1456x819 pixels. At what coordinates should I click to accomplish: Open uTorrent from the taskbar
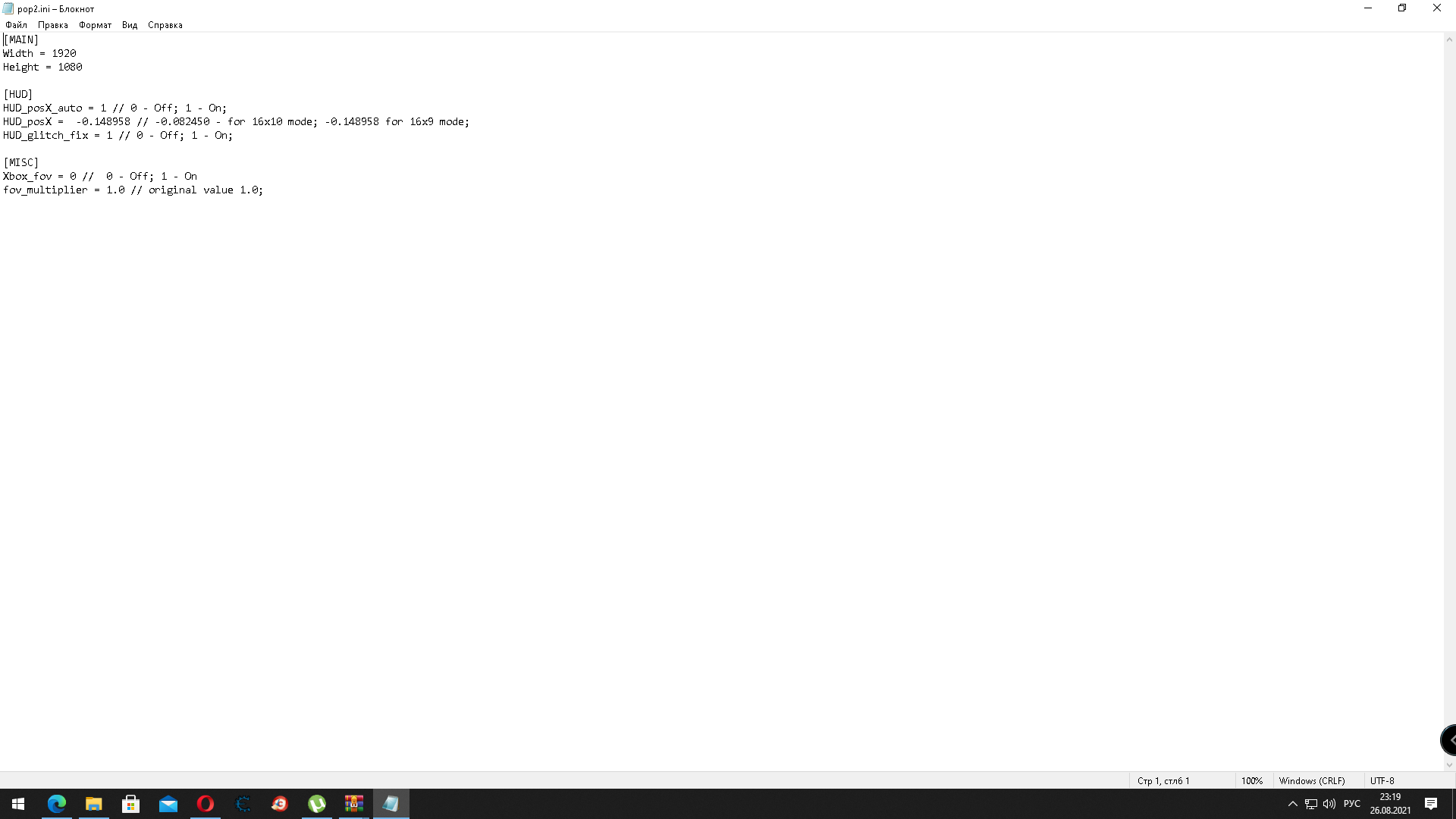317,804
